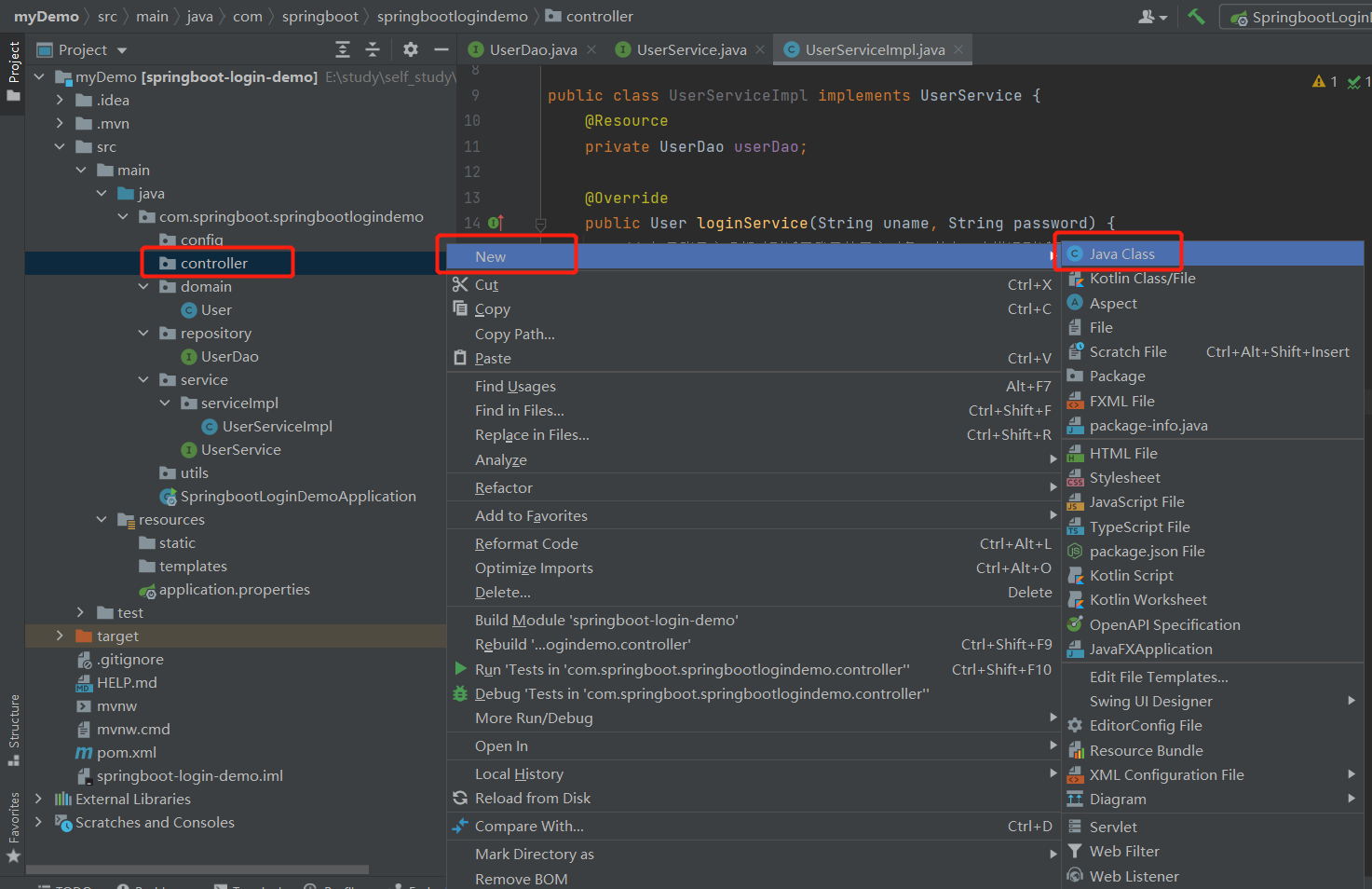Image resolution: width=1372 pixels, height=889 pixels.
Task: Choose Resource Bundle option
Action: click(x=1213, y=750)
